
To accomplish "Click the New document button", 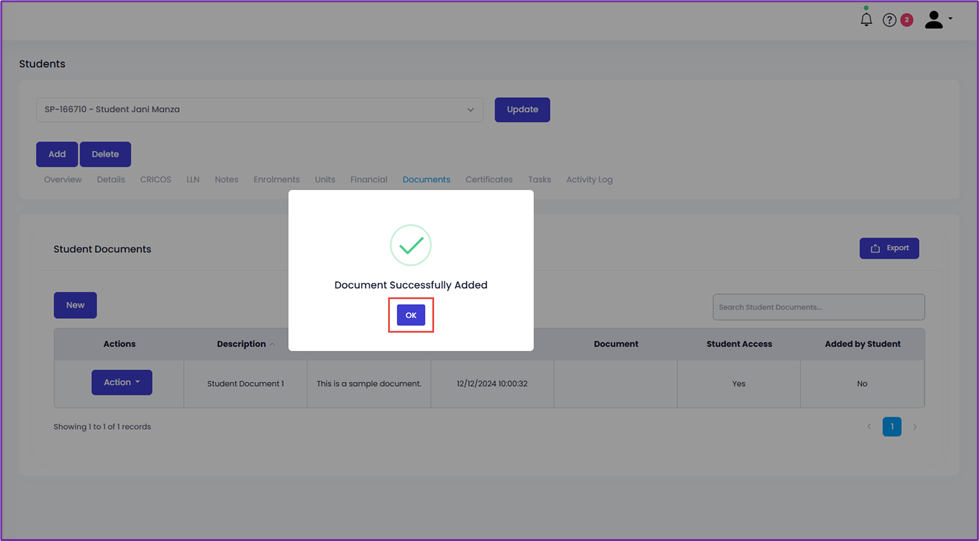I will (x=75, y=305).
